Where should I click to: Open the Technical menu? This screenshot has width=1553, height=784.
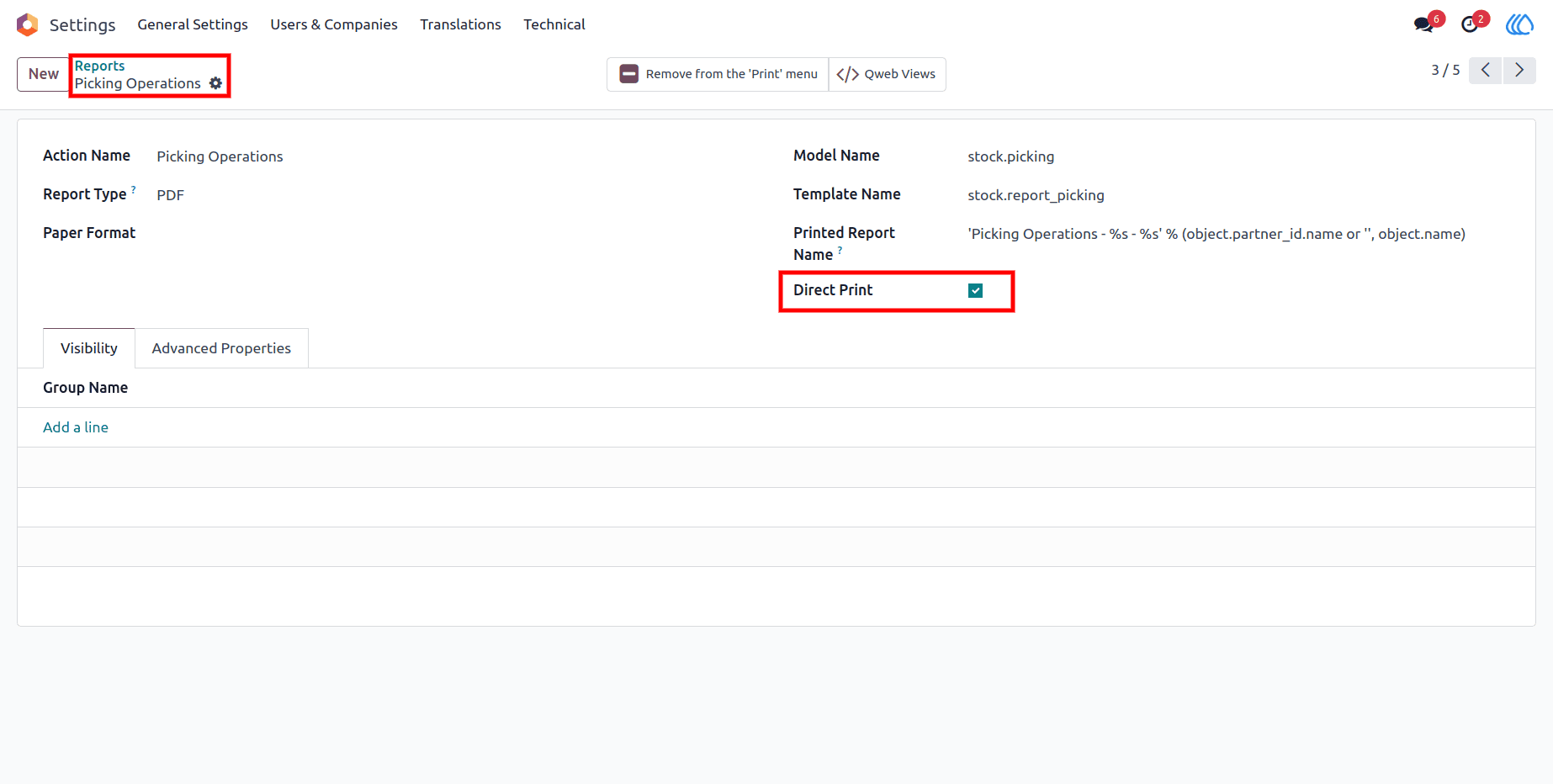pos(554,24)
